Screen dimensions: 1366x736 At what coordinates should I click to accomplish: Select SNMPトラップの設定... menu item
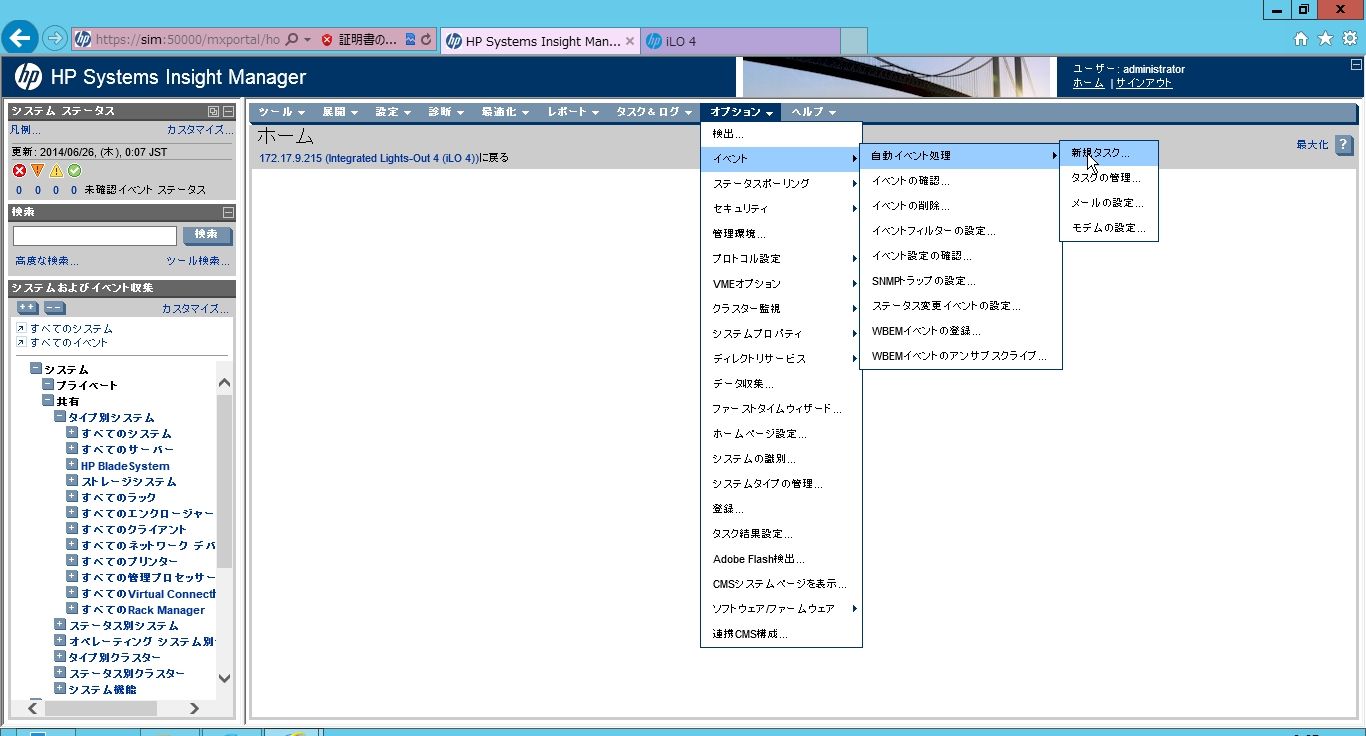(x=960, y=281)
